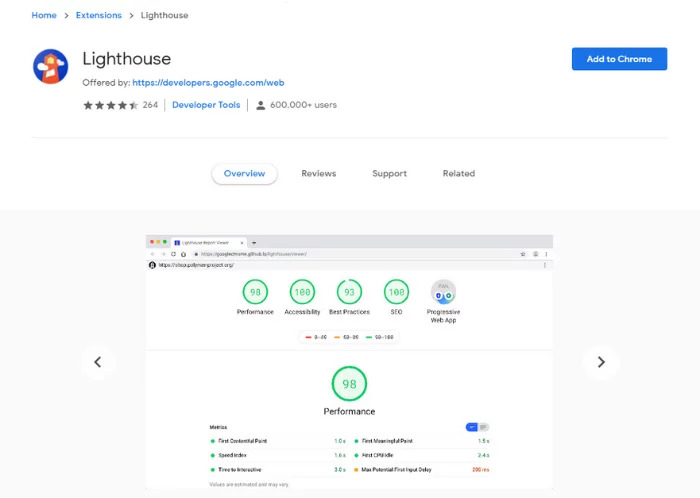Select the Support tab
The height and width of the screenshot is (498, 700).
point(389,173)
